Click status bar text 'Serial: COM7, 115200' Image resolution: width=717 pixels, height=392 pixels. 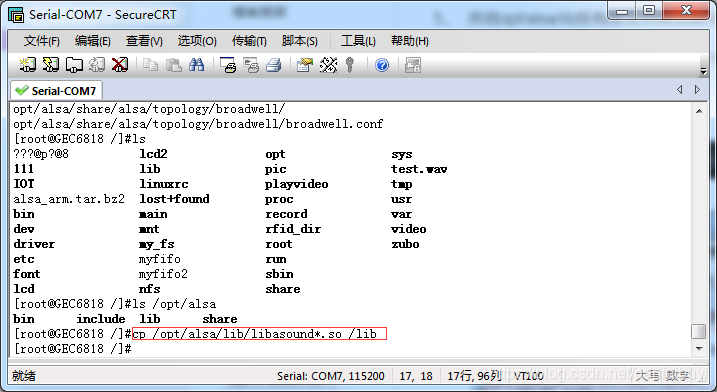[x=331, y=376]
